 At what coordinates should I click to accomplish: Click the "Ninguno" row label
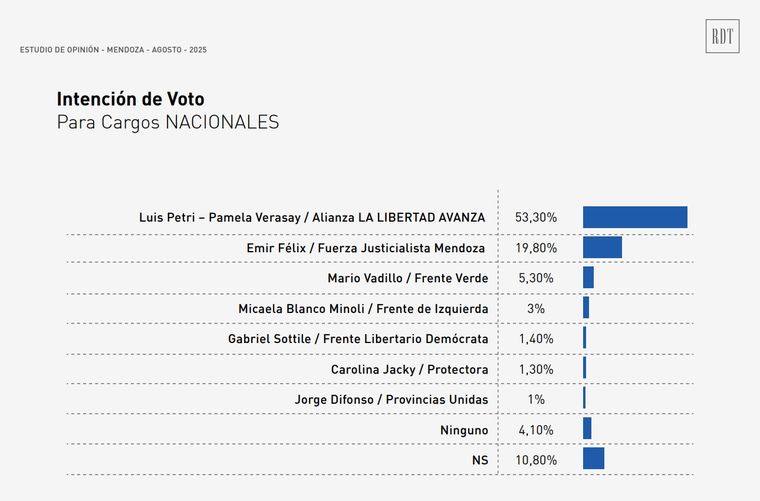[x=463, y=430]
